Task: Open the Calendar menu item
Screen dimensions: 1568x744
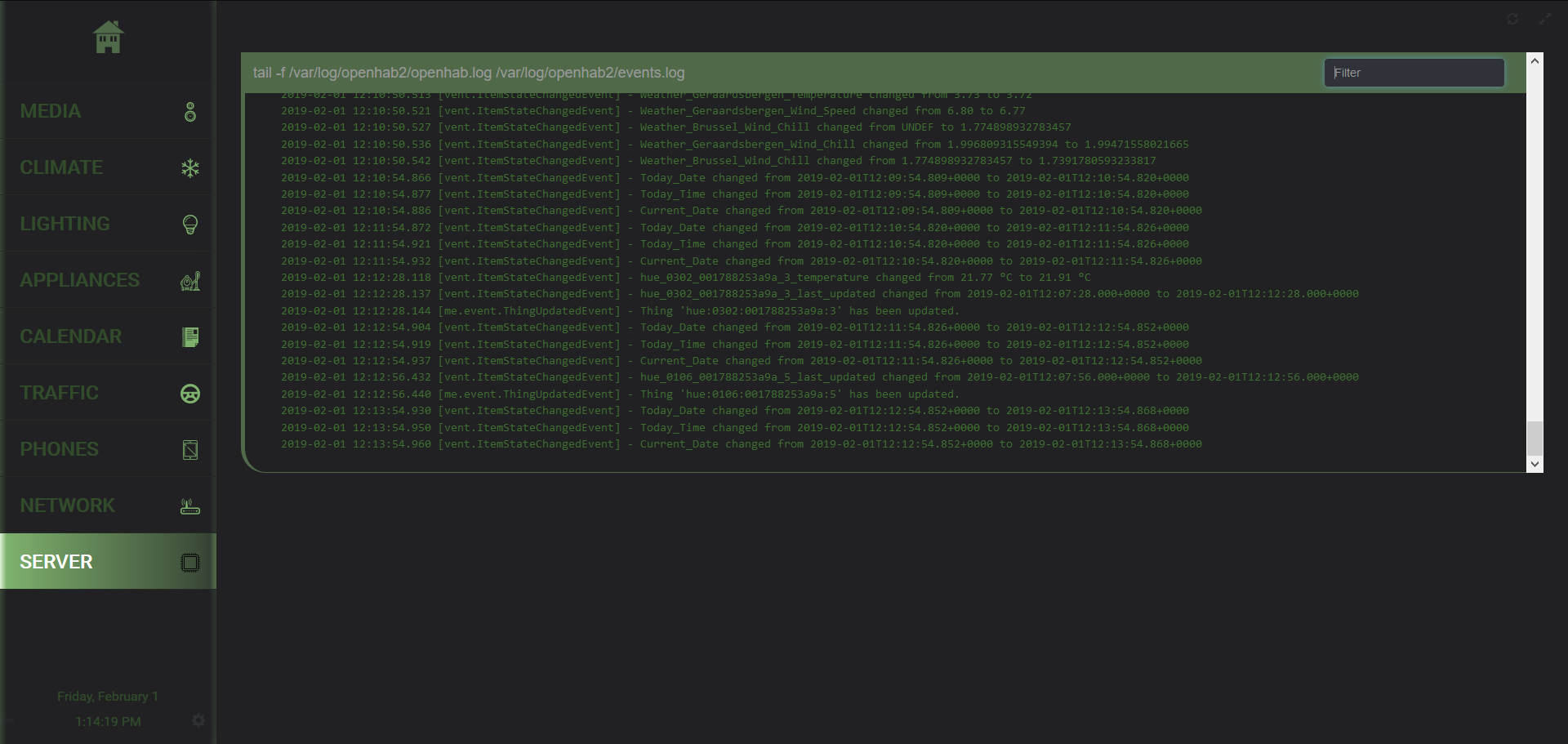Action: [x=71, y=336]
